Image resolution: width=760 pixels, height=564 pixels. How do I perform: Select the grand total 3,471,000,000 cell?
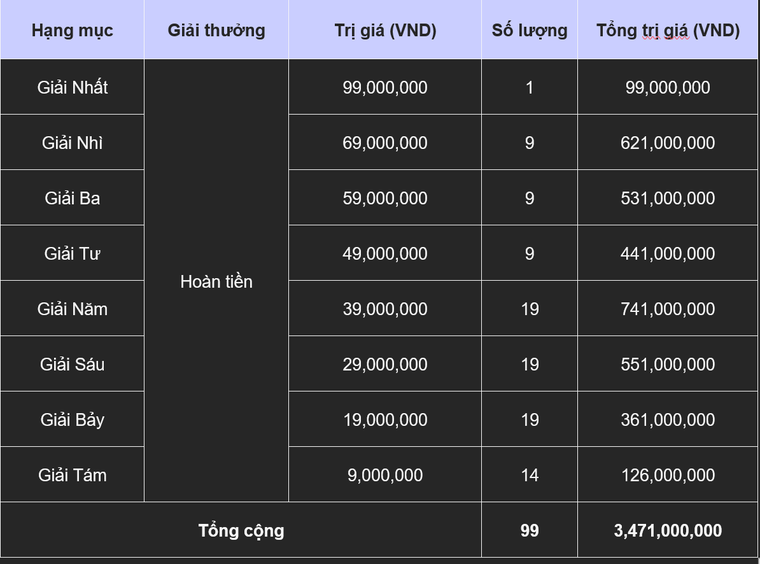click(668, 530)
